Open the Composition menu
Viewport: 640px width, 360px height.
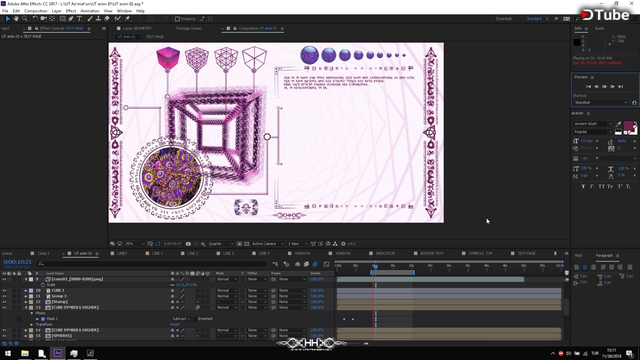tap(36, 11)
